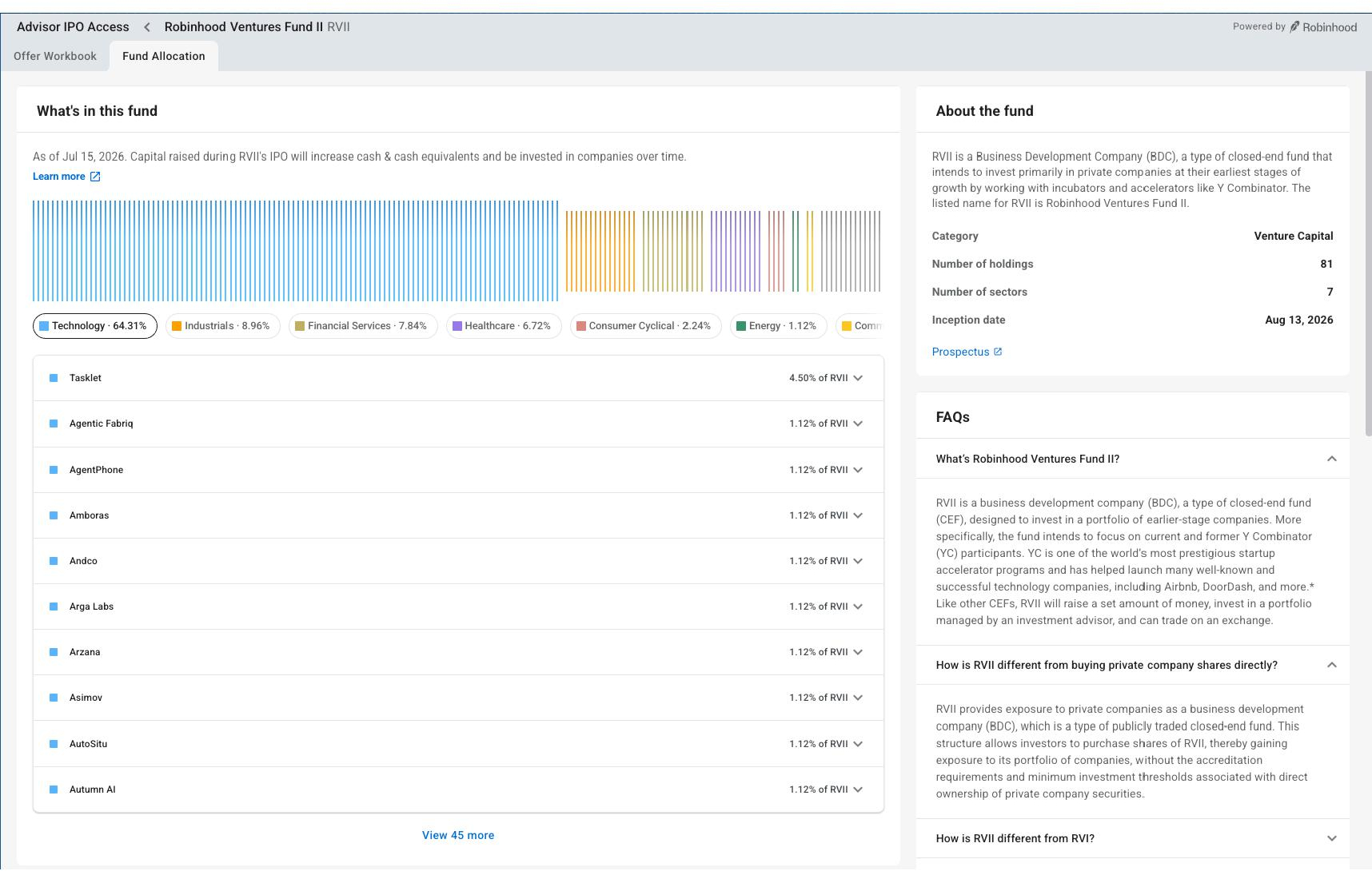Switch to the Offer Workbook tab
The image size is (1372, 871).
point(55,56)
